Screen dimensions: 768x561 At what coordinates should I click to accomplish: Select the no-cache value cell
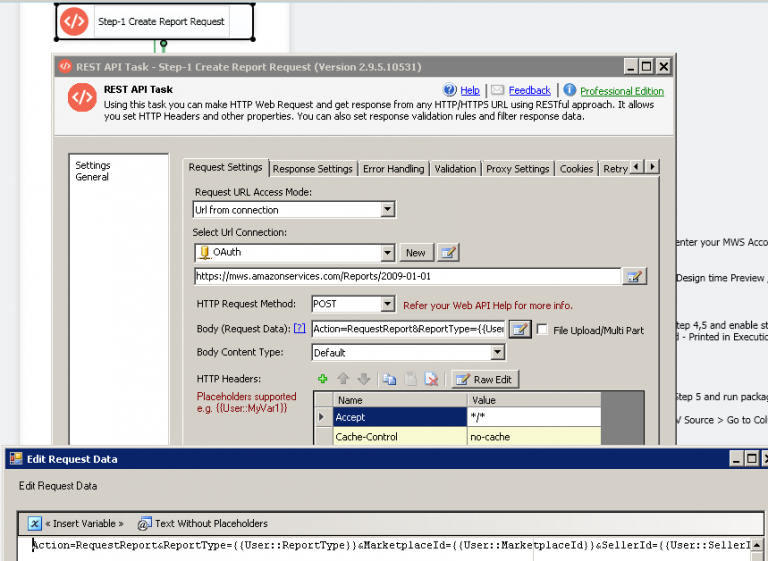click(534, 437)
